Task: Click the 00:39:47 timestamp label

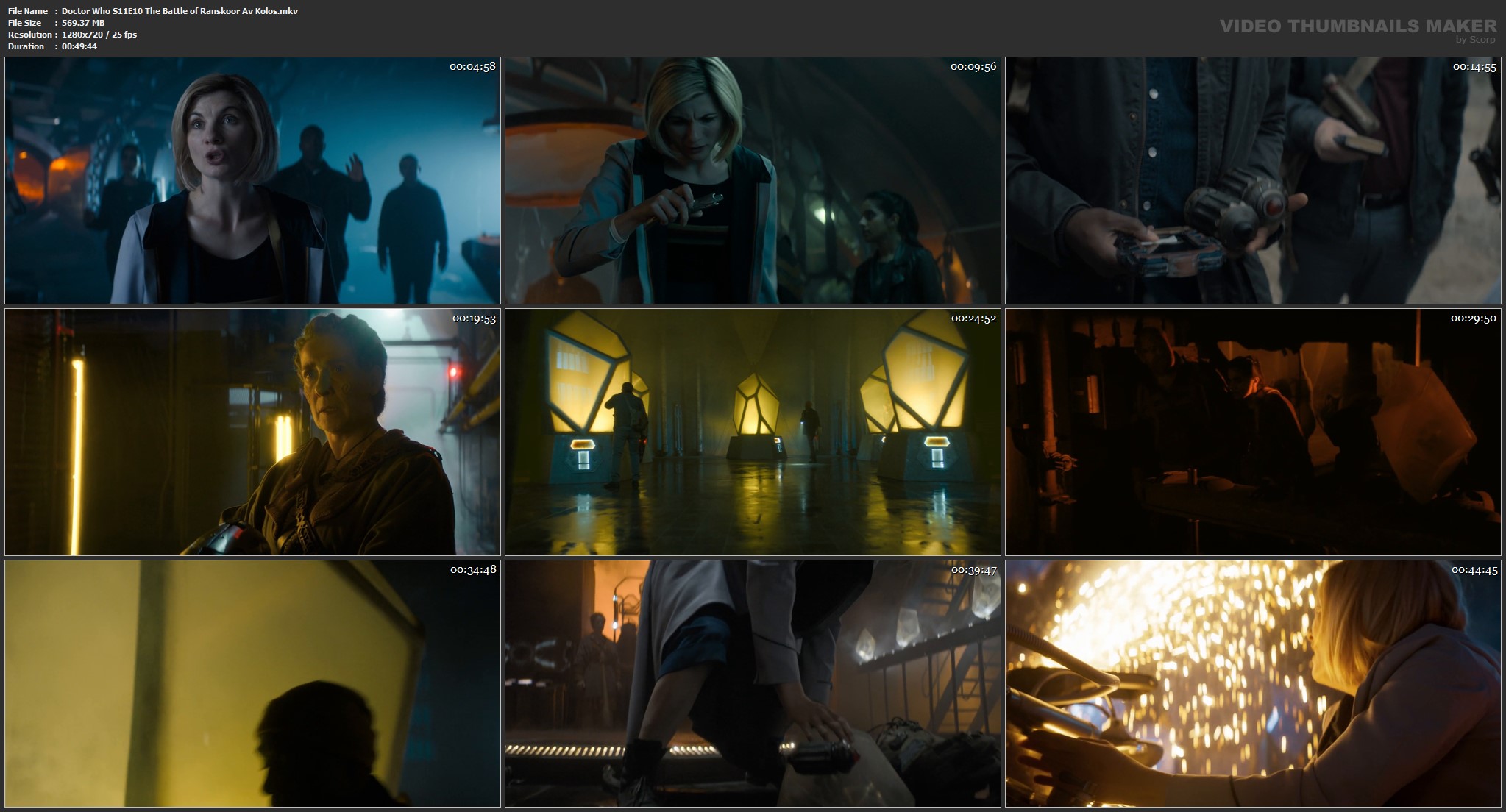Action: tap(973, 569)
